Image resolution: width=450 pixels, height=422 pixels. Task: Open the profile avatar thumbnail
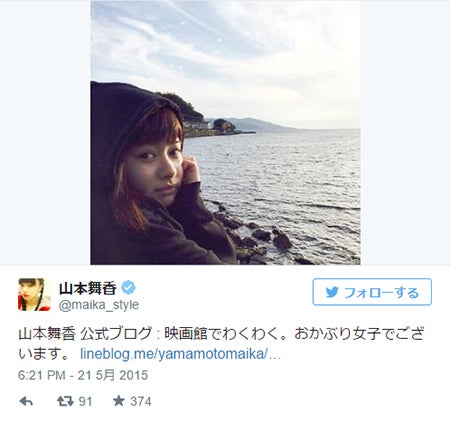pyautogui.click(x=34, y=294)
